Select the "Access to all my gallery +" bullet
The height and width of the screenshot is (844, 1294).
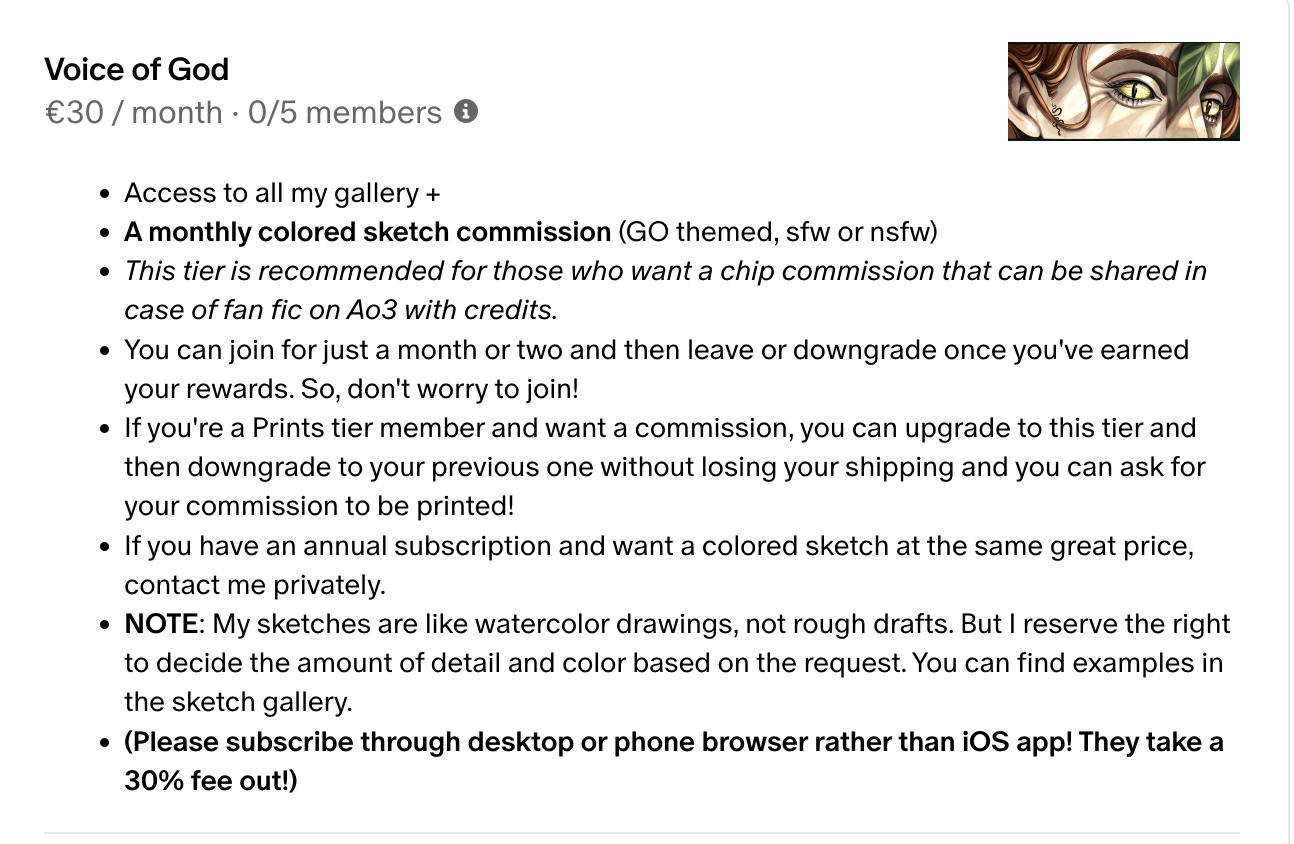[282, 193]
